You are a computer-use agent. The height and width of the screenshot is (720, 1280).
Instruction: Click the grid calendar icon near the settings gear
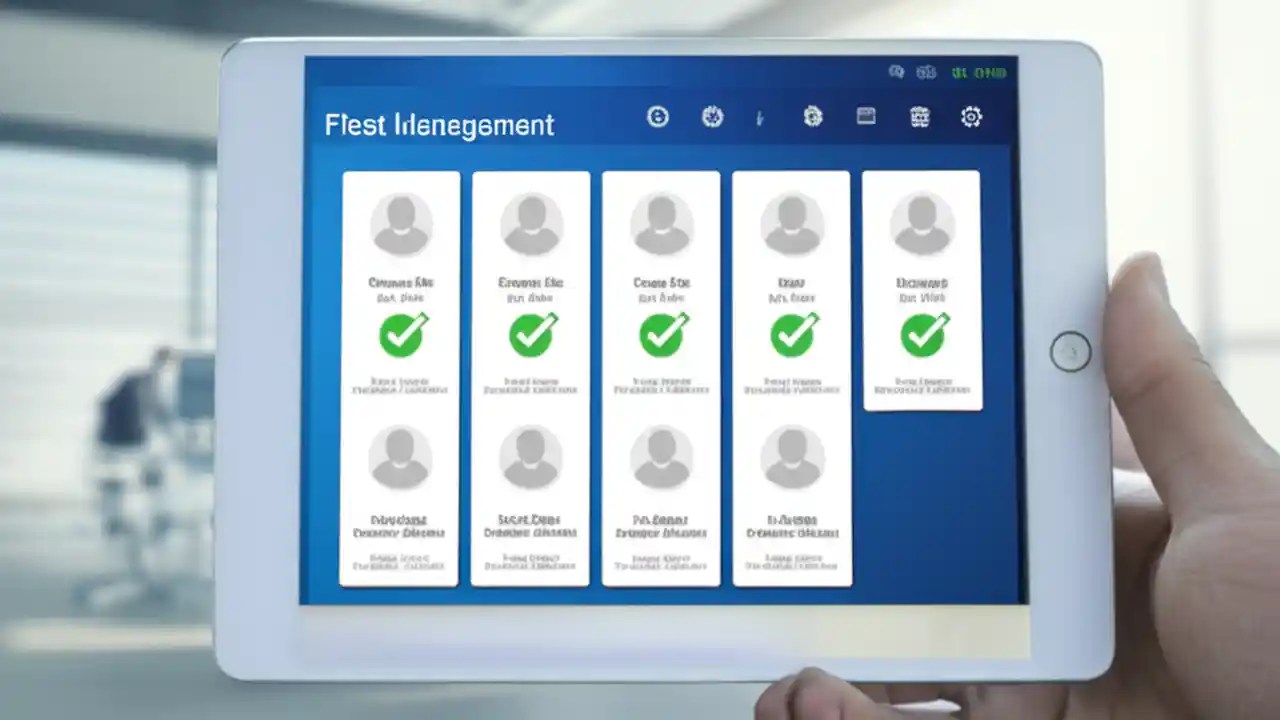pyautogui.click(x=919, y=117)
